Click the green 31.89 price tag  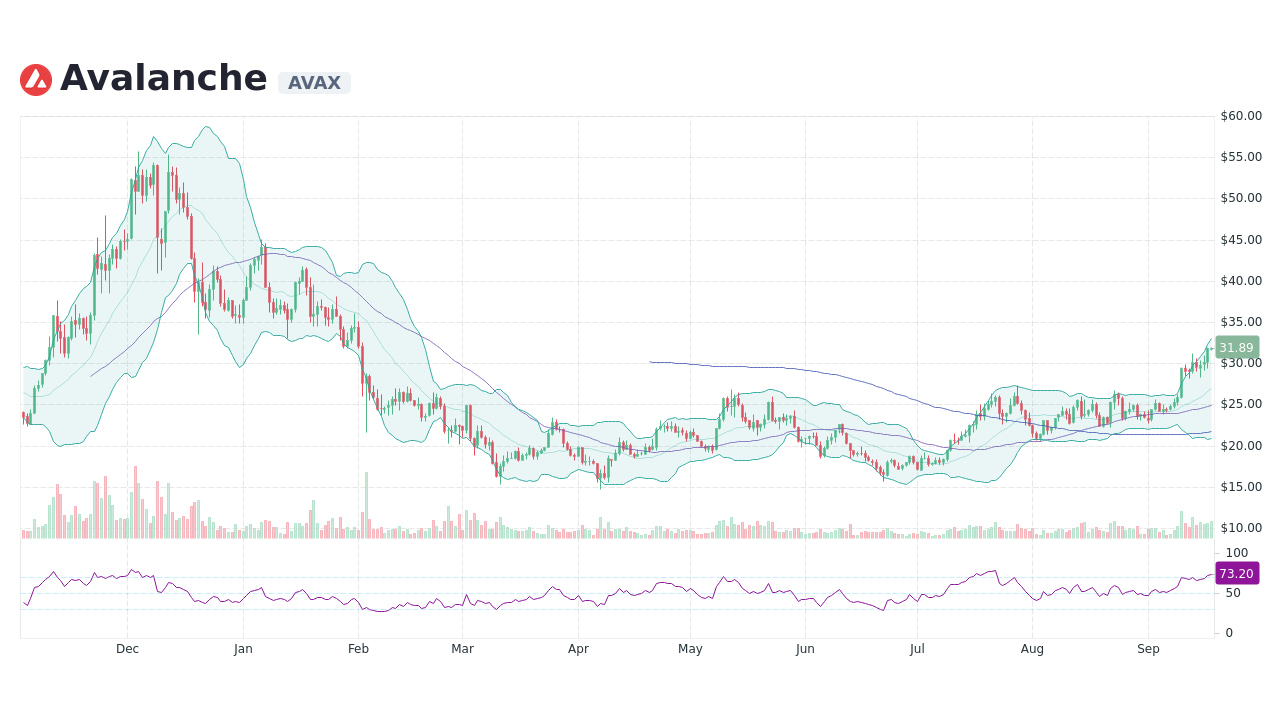[x=1237, y=348]
